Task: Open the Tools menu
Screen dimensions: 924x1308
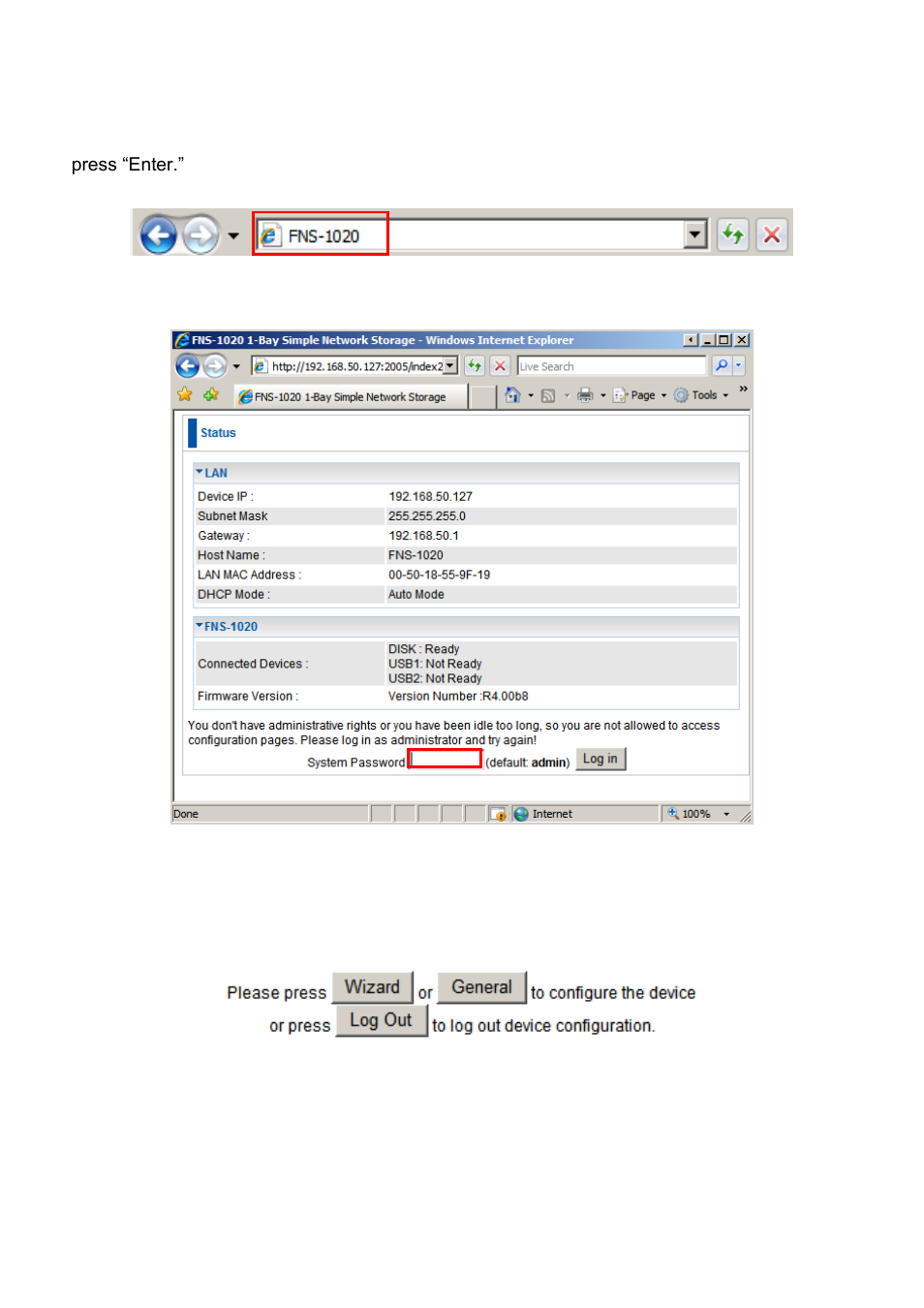Action: pyautogui.click(x=702, y=395)
